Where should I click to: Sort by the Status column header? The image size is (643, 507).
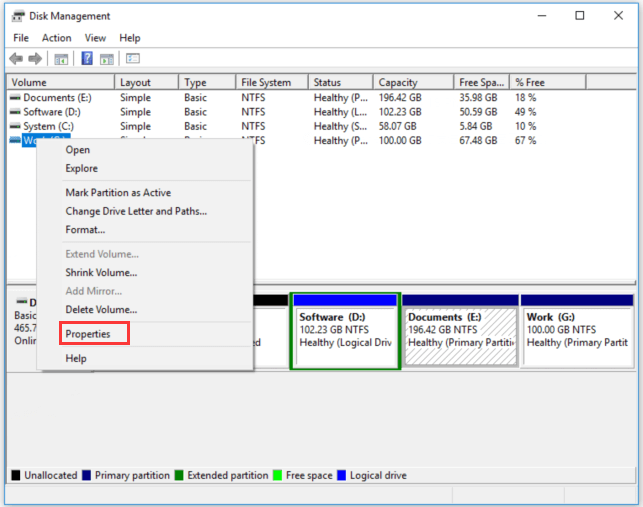[x=341, y=82]
